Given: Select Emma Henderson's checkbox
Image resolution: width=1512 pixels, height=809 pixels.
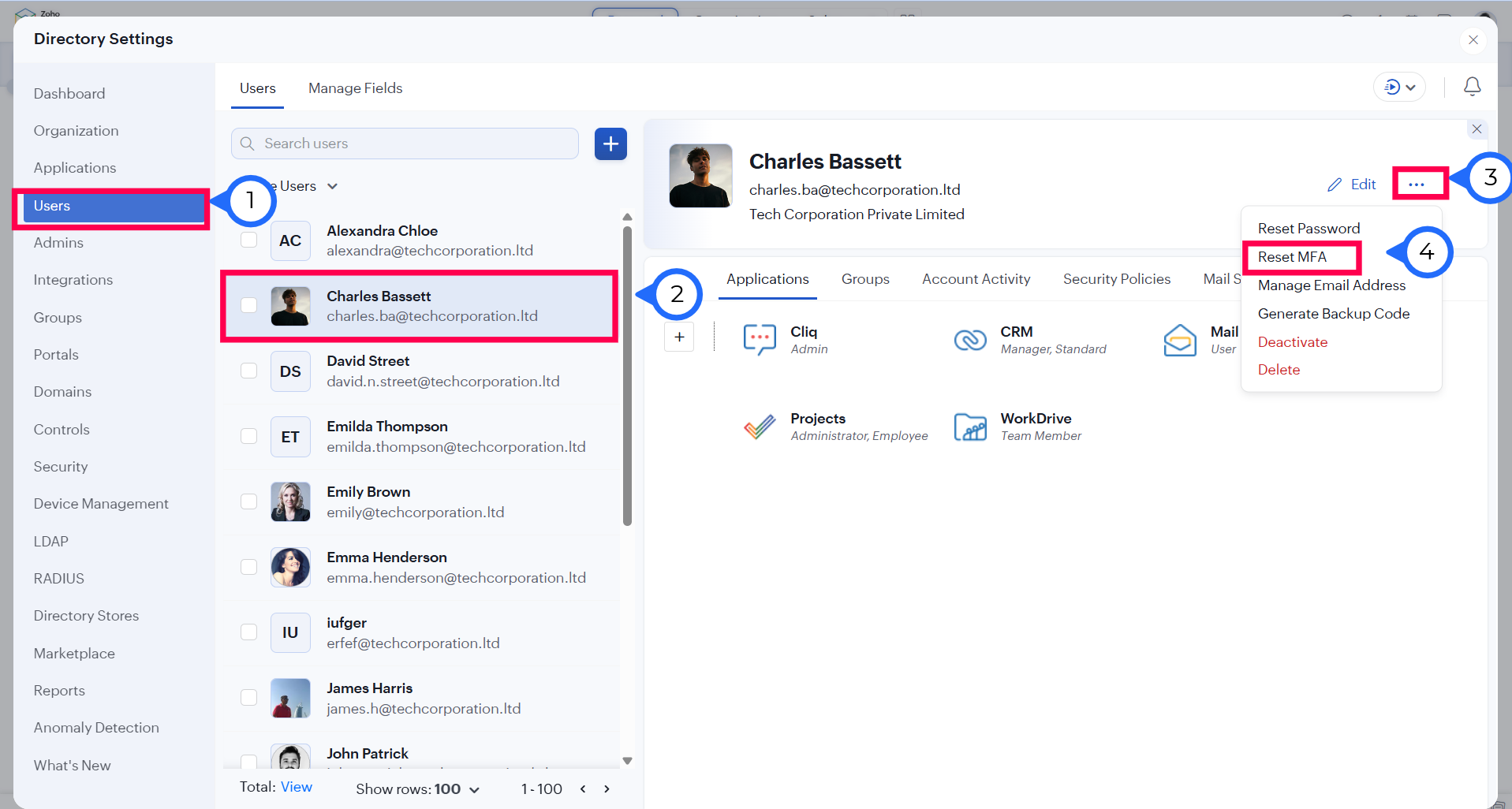Looking at the screenshot, I should tap(248, 567).
